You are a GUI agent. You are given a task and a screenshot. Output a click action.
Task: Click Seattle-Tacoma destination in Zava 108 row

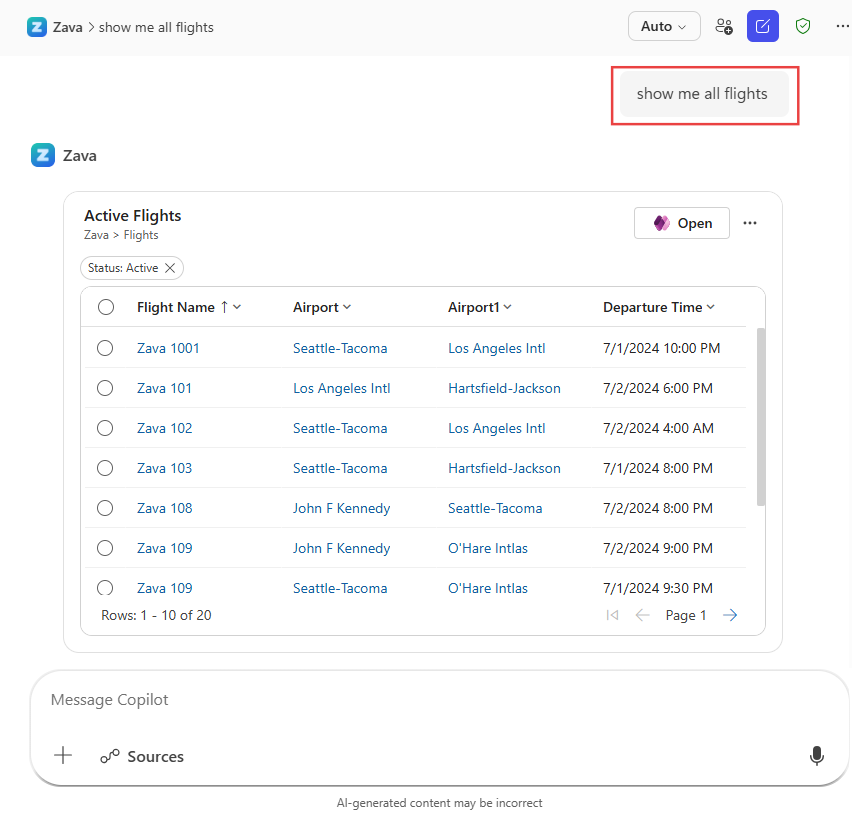click(x=494, y=508)
